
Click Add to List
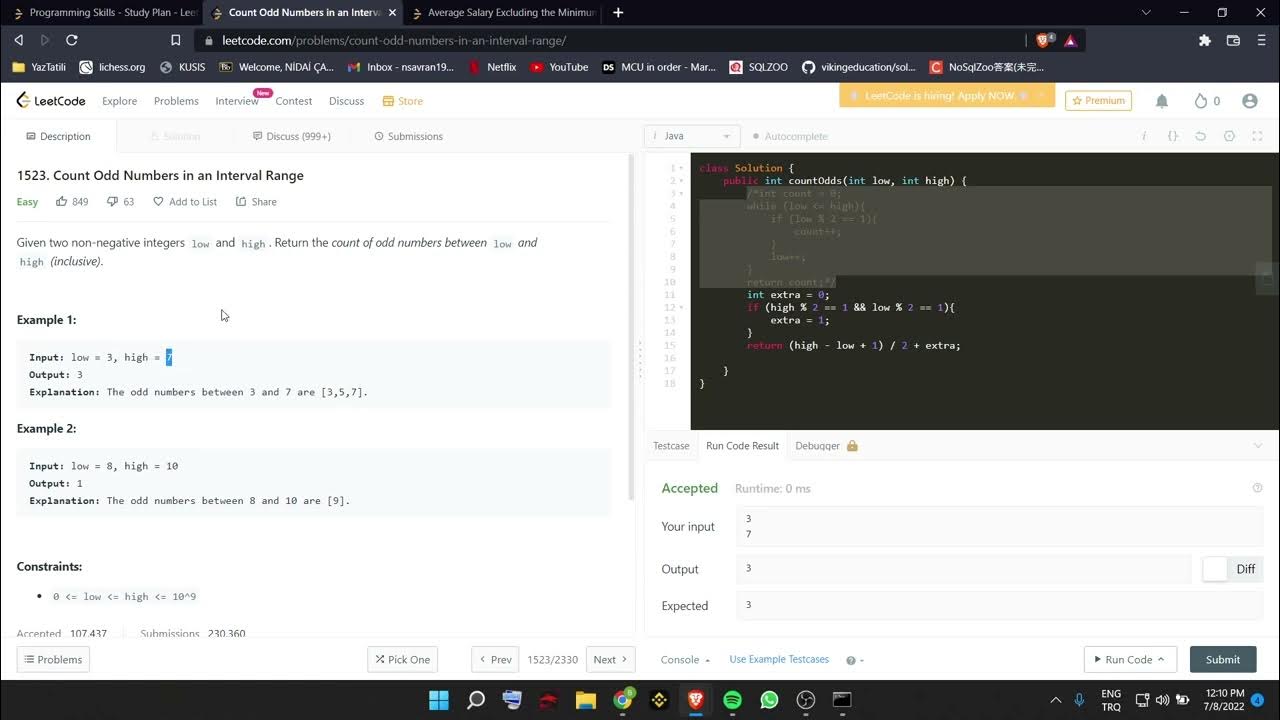point(185,202)
